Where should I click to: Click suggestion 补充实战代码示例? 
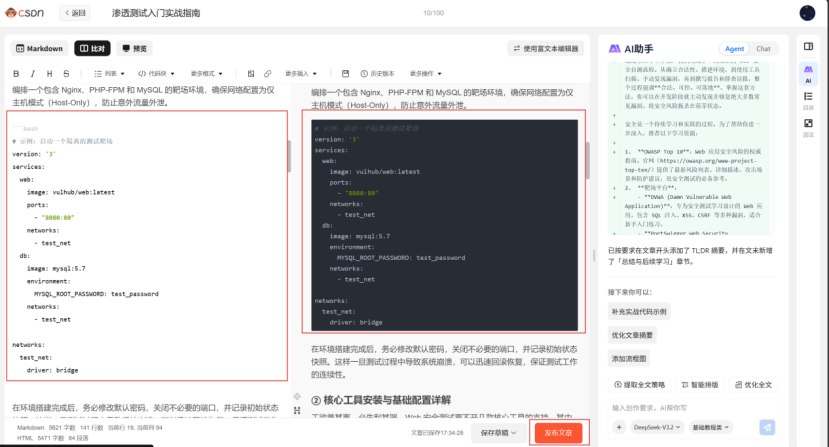point(639,312)
